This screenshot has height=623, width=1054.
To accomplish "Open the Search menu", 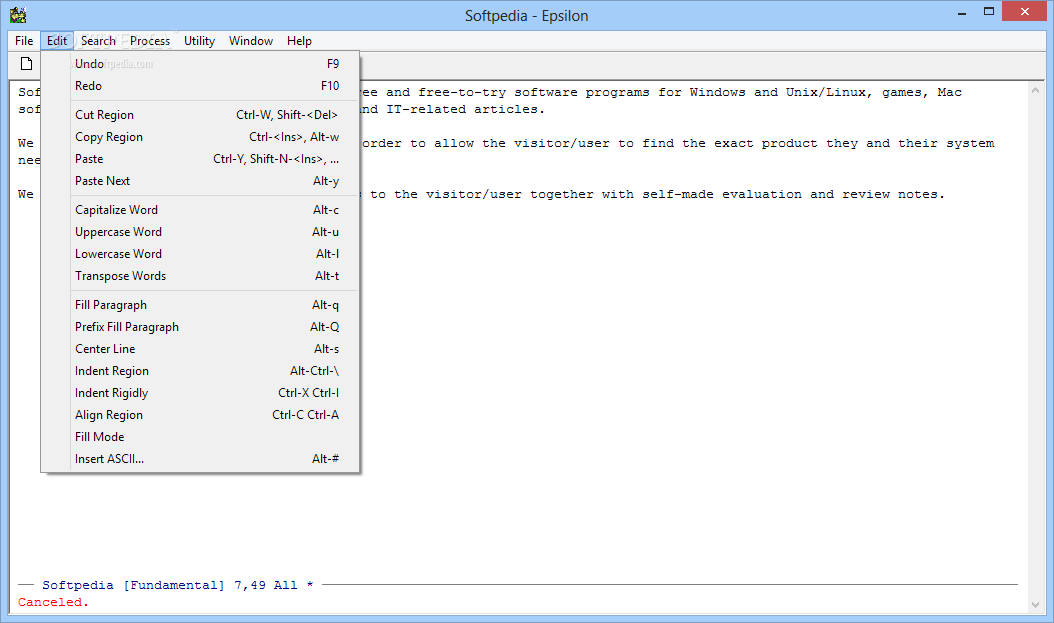I will click(98, 41).
